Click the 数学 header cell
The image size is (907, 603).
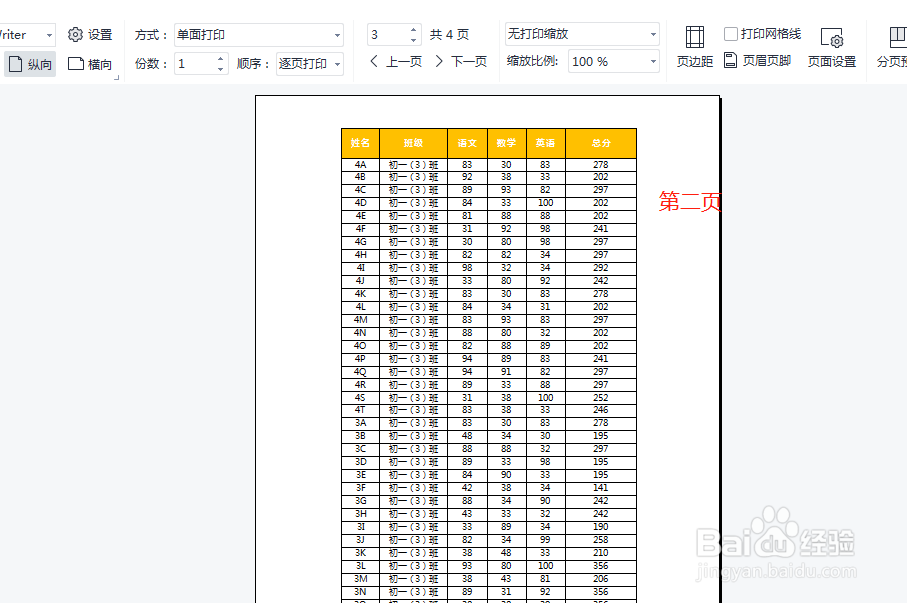[x=507, y=144]
